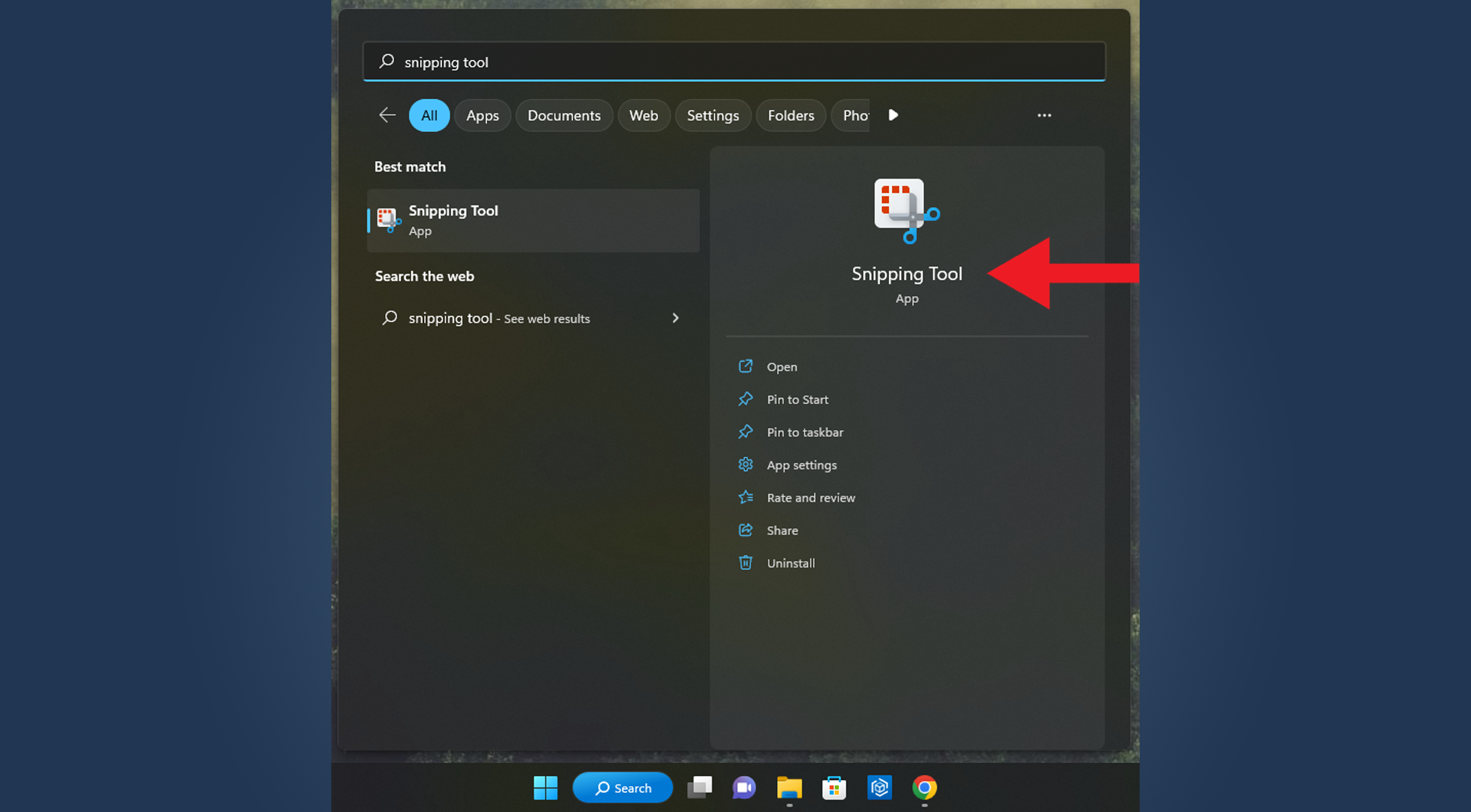Image resolution: width=1471 pixels, height=812 pixels.
Task: Click the pin icon beside Pin to taskbar
Action: [x=745, y=432]
